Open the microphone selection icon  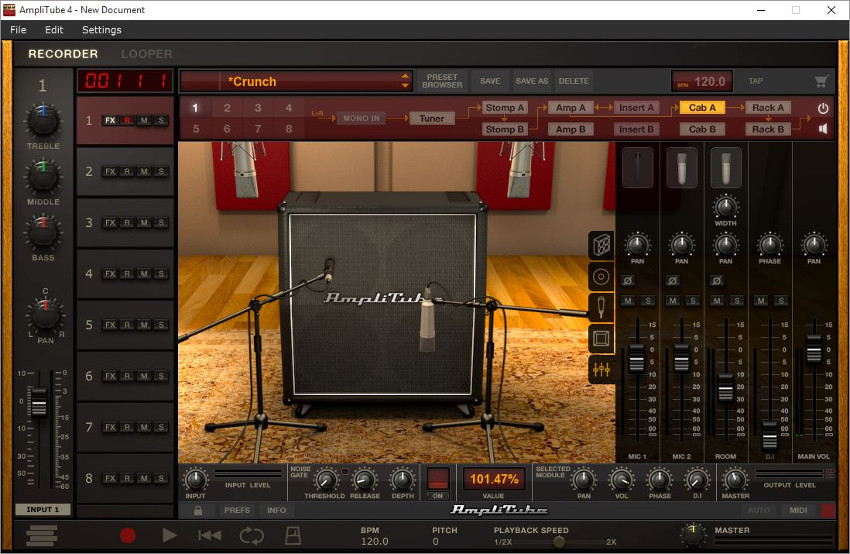click(601, 307)
